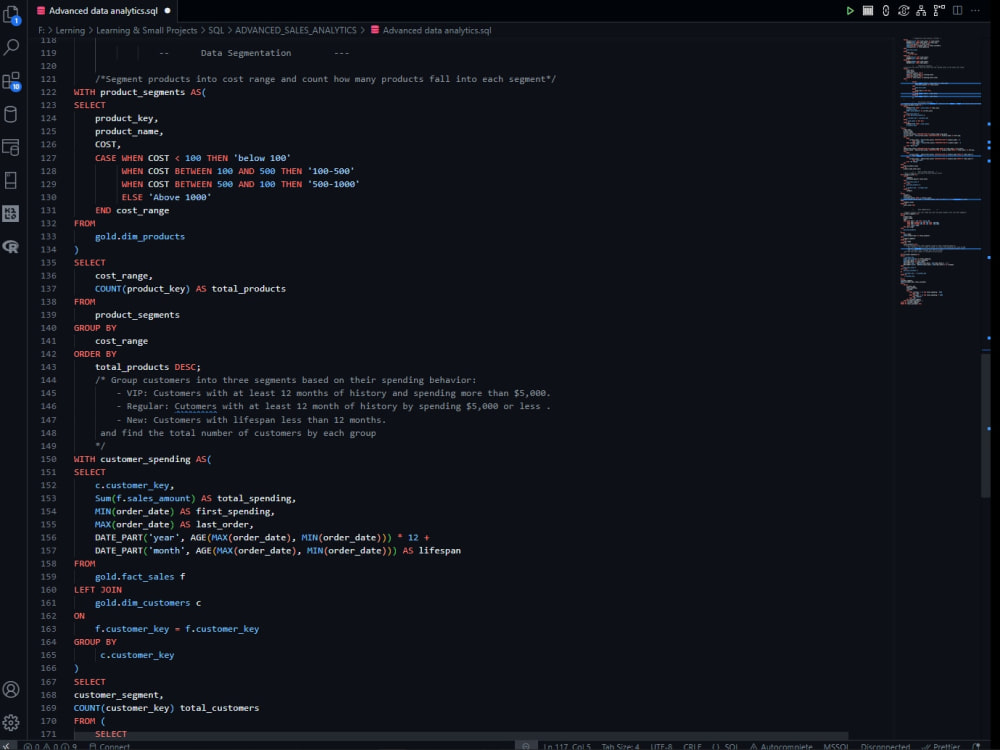This screenshot has width=1000, height=750.
Task: Click the vertical scrollbar thumb of editor
Action: [985, 424]
